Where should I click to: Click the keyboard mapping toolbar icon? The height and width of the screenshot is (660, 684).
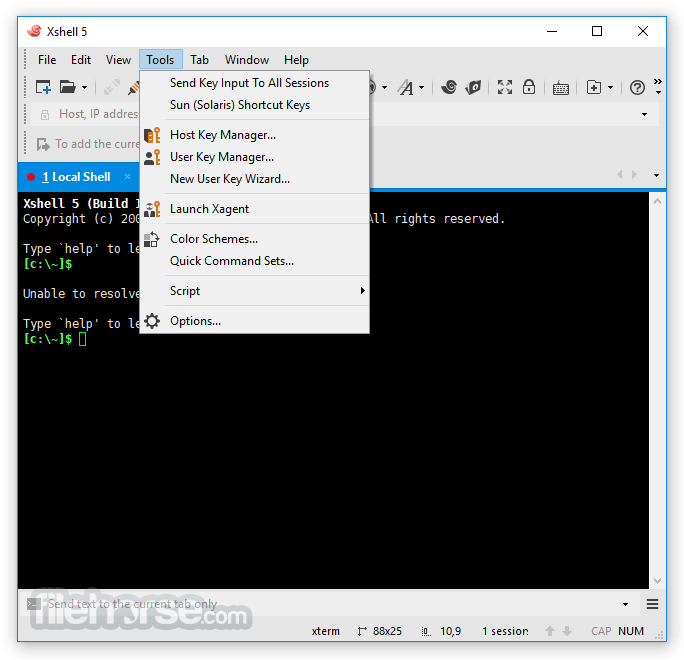click(x=561, y=88)
